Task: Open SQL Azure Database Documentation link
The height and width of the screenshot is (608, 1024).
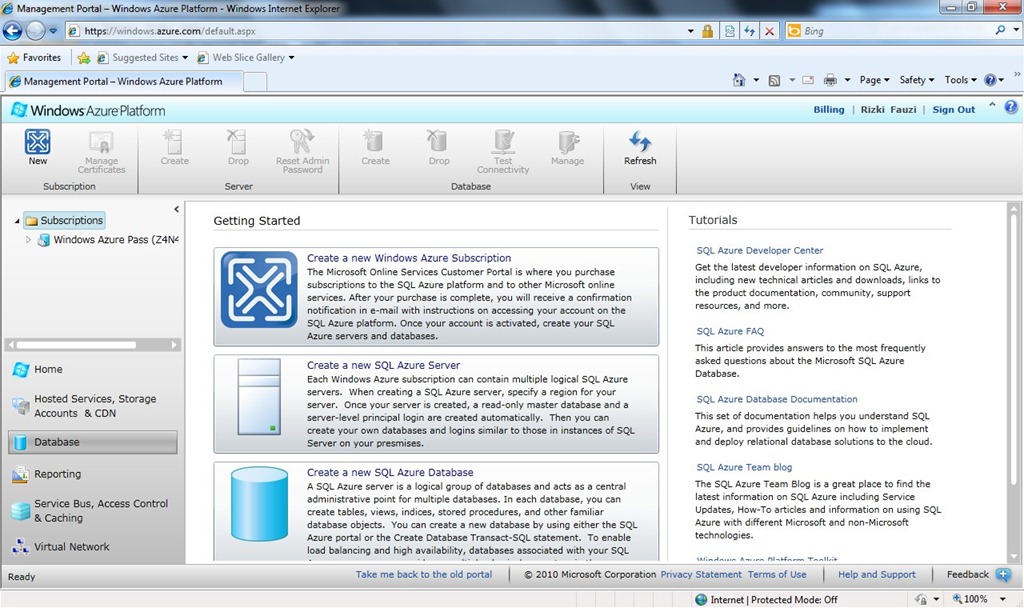Action: point(776,399)
